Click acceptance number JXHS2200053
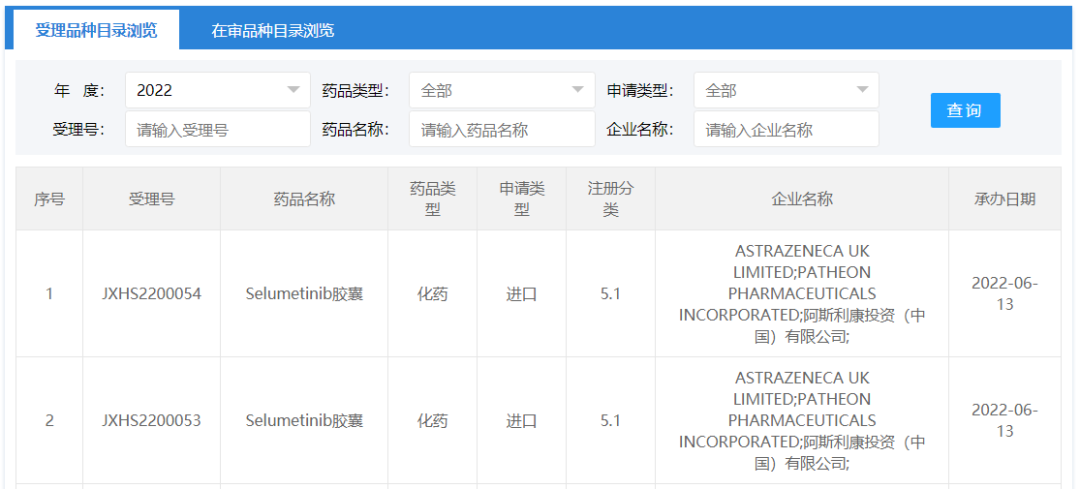The width and height of the screenshot is (1080, 489). pyautogui.click(x=151, y=420)
